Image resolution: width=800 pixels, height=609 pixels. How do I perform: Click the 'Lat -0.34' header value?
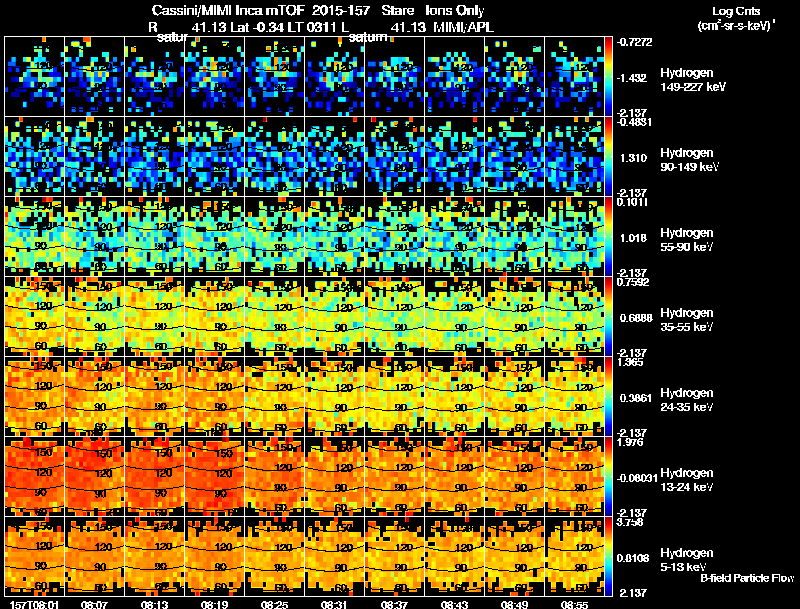pyautogui.click(x=258, y=27)
